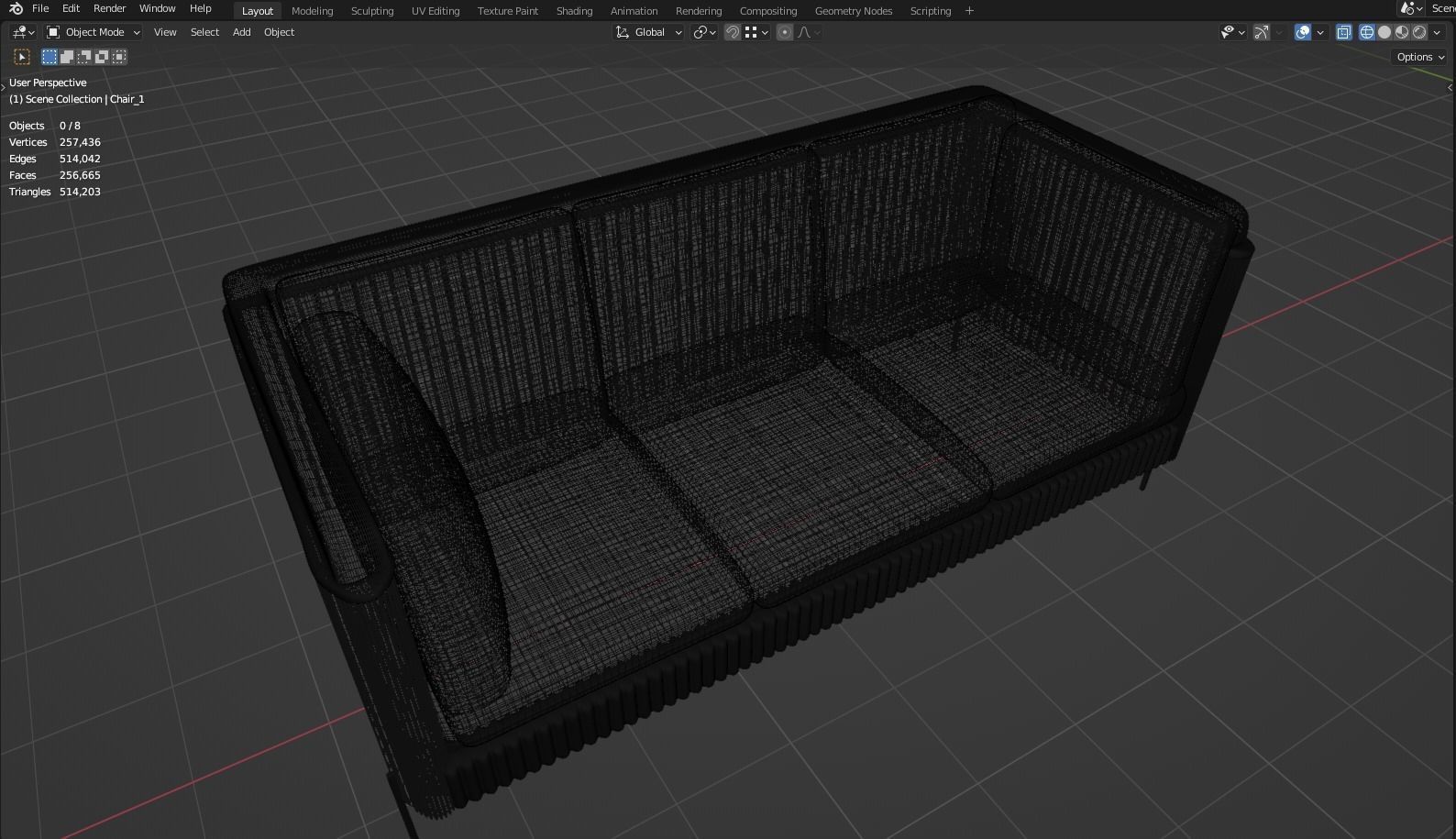Switch to the Scripting workspace tab
1456x839 pixels.
point(930,11)
